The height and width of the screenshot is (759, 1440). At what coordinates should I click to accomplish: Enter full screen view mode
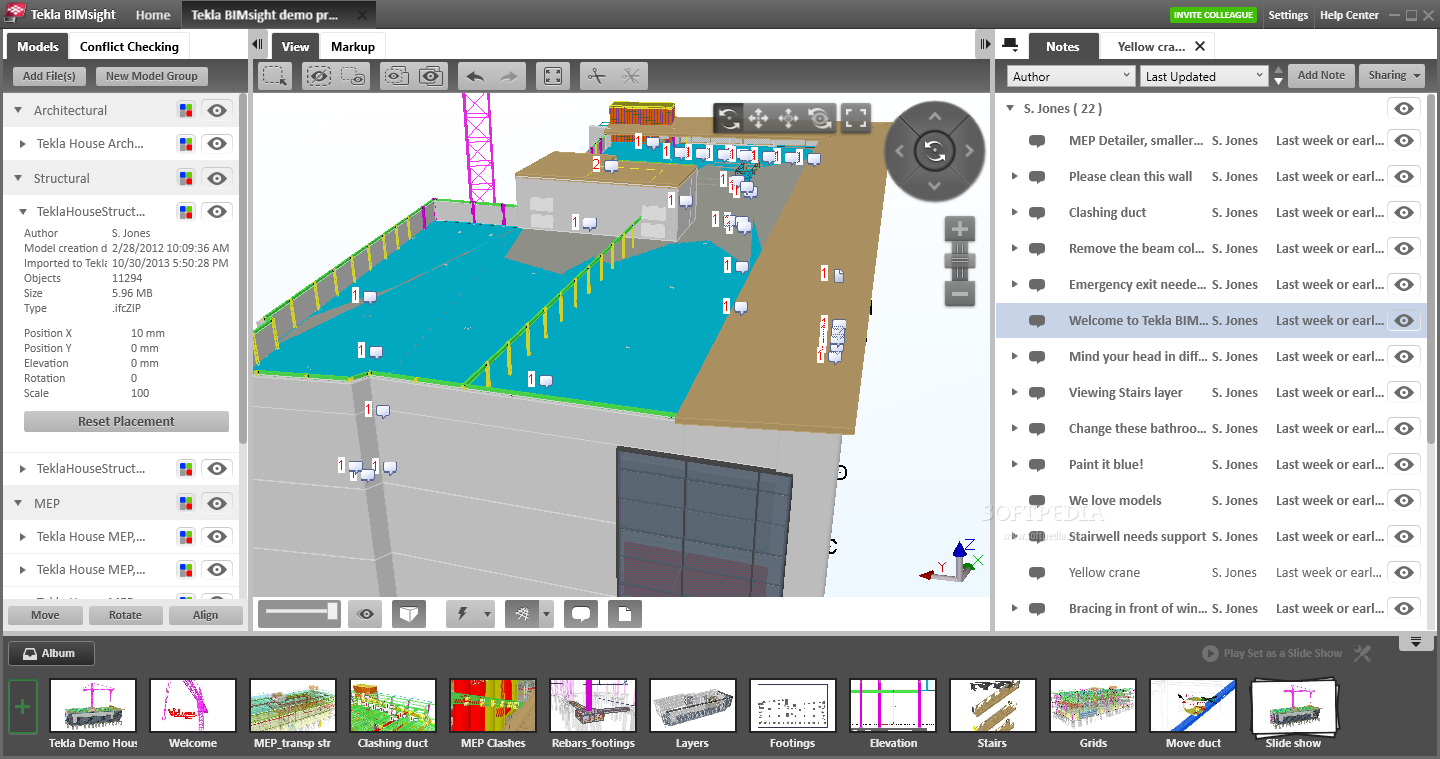click(x=855, y=119)
